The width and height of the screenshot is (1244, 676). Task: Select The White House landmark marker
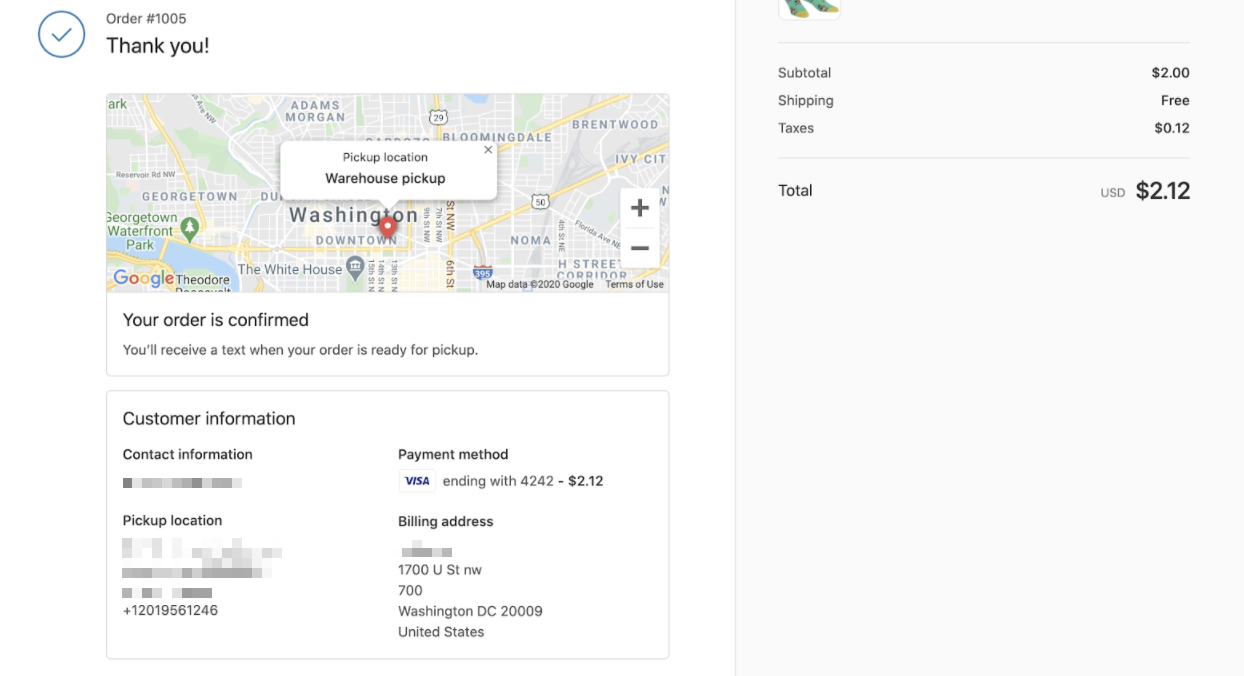pos(354,267)
